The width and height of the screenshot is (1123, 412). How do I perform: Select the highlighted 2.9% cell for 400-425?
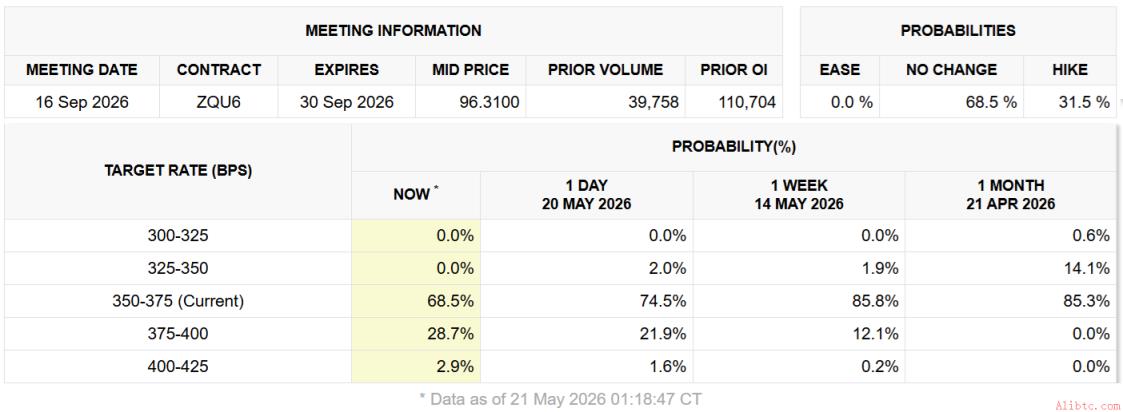tap(415, 367)
